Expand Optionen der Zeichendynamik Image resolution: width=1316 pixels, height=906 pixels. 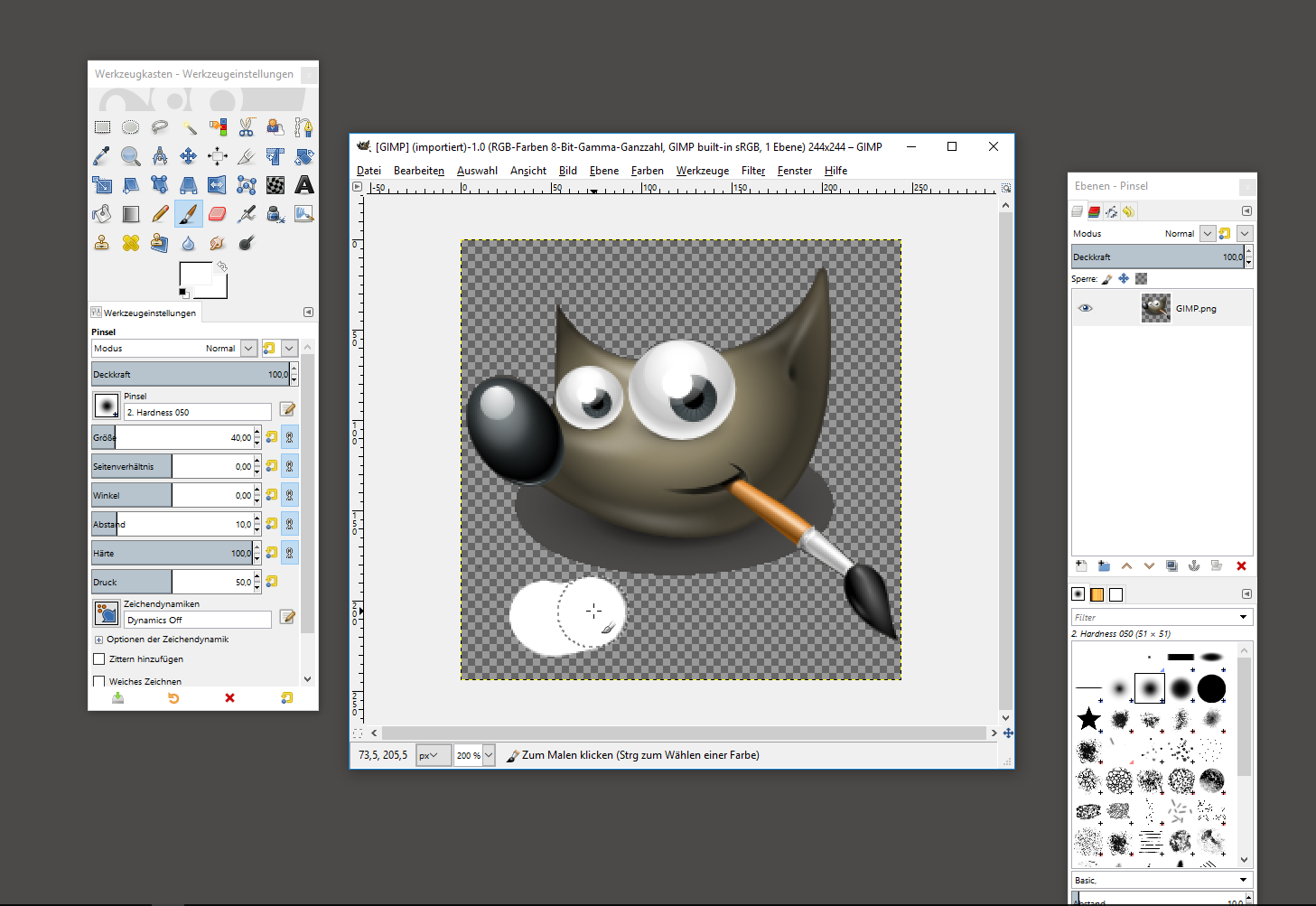point(98,640)
